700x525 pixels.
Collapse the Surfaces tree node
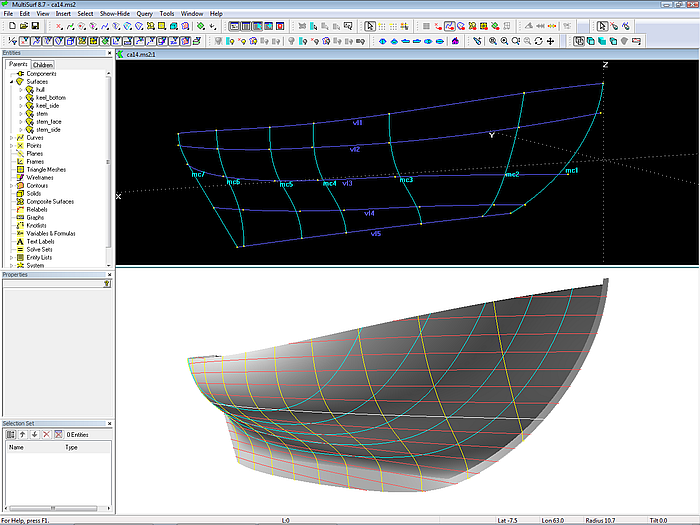pyautogui.click(x=12, y=81)
